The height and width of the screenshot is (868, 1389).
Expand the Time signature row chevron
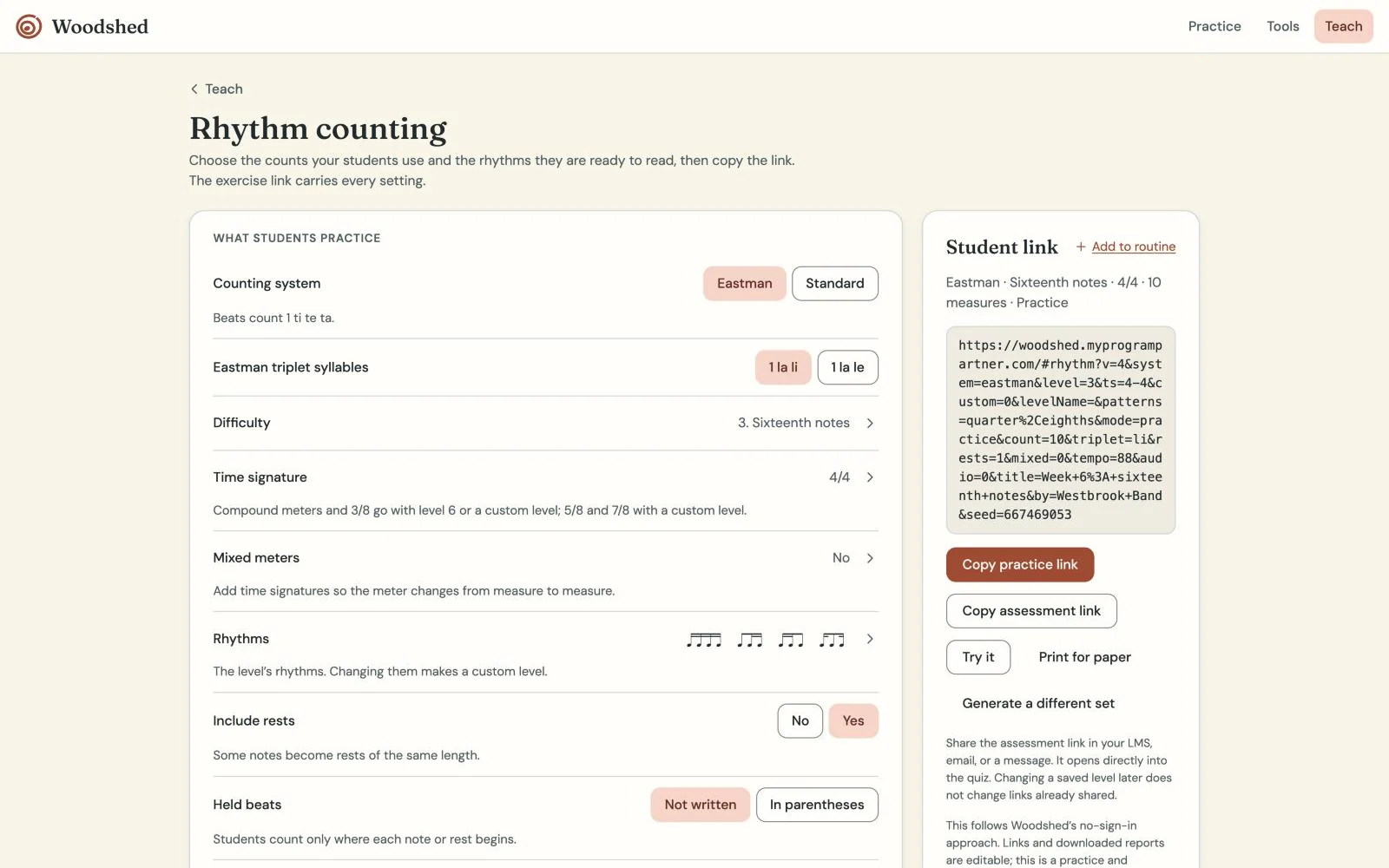tap(870, 477)
